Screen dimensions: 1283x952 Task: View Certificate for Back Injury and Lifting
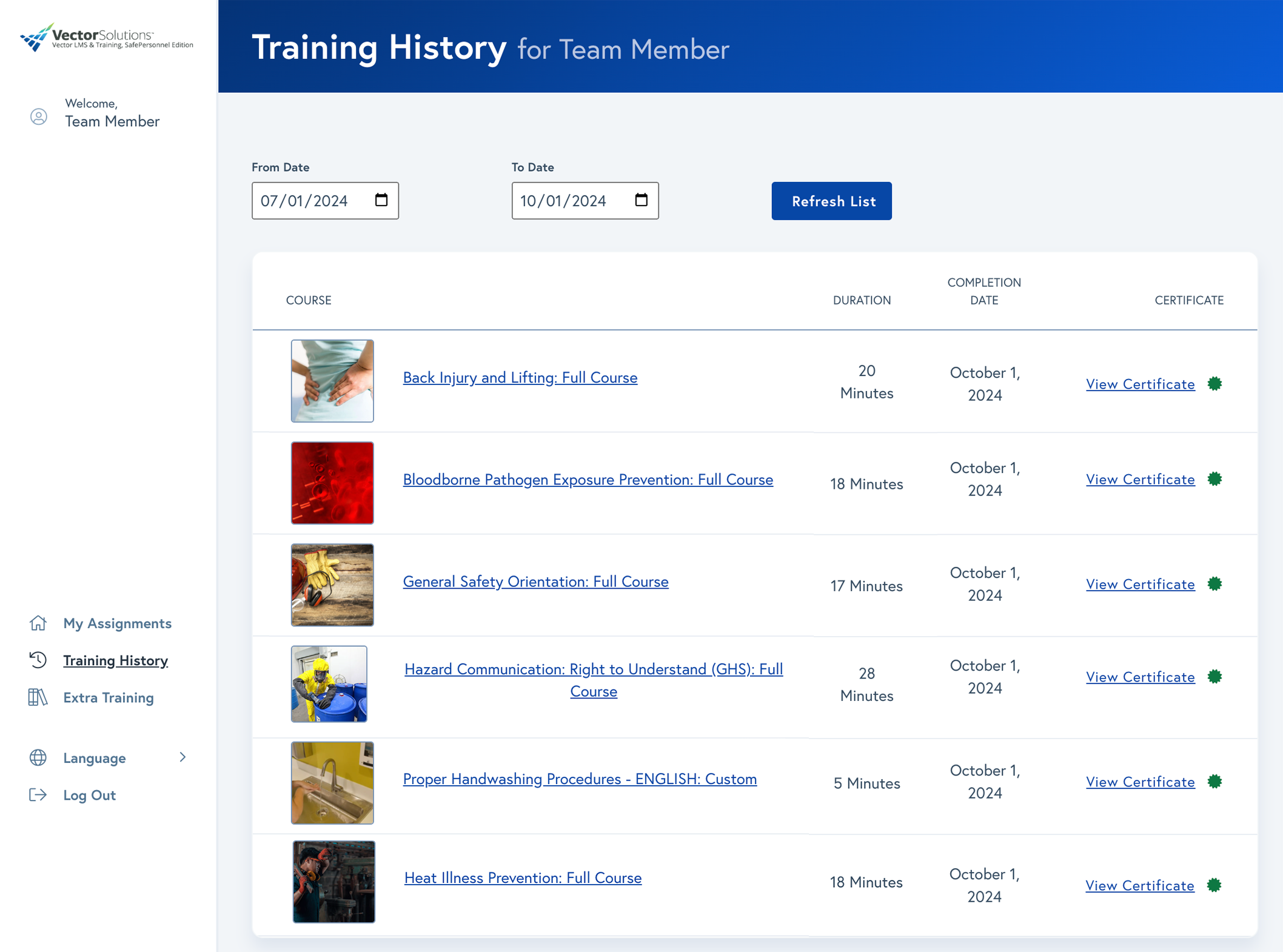point(1140,384)
